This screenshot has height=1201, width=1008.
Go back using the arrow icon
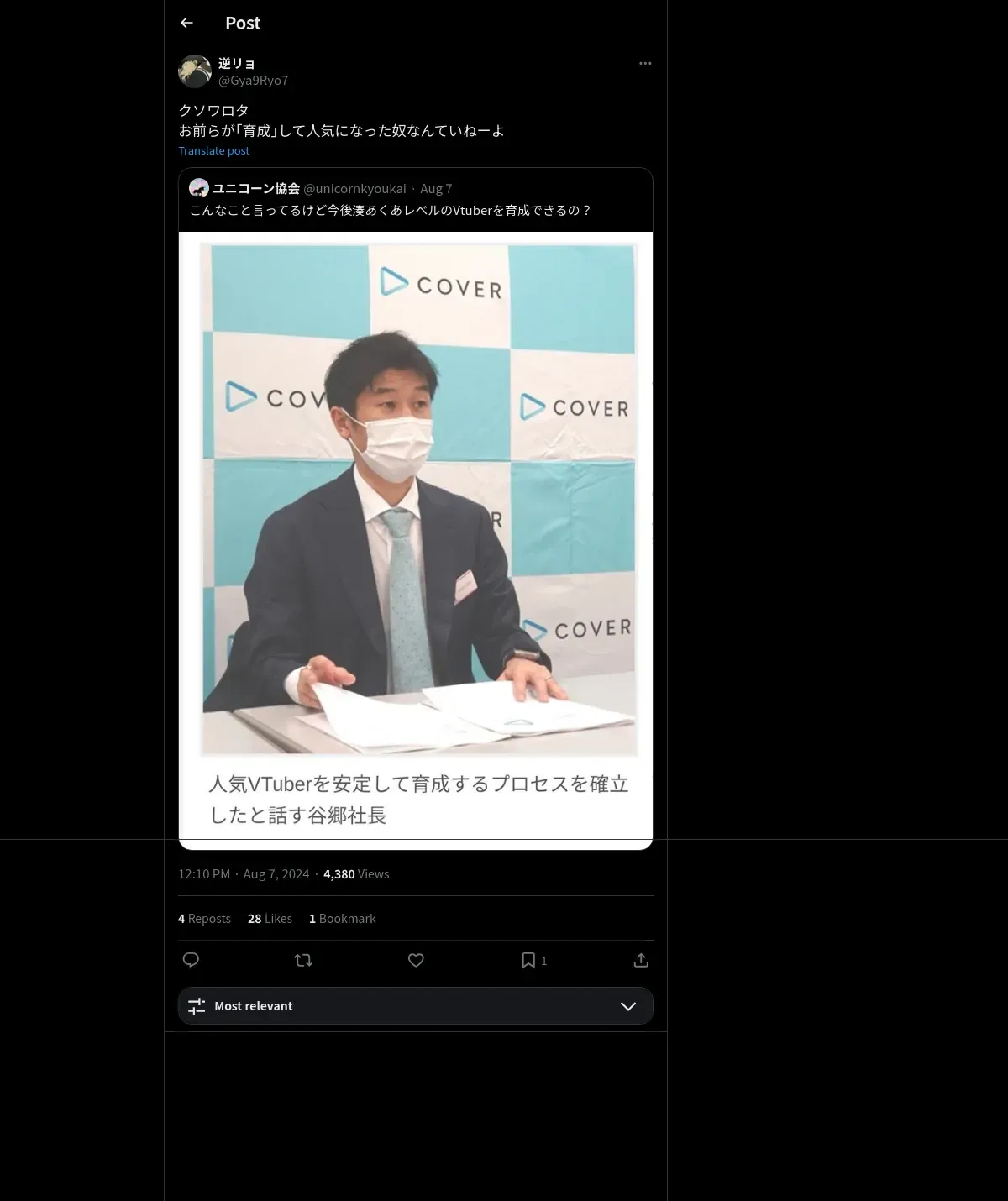tap(186, 23)
